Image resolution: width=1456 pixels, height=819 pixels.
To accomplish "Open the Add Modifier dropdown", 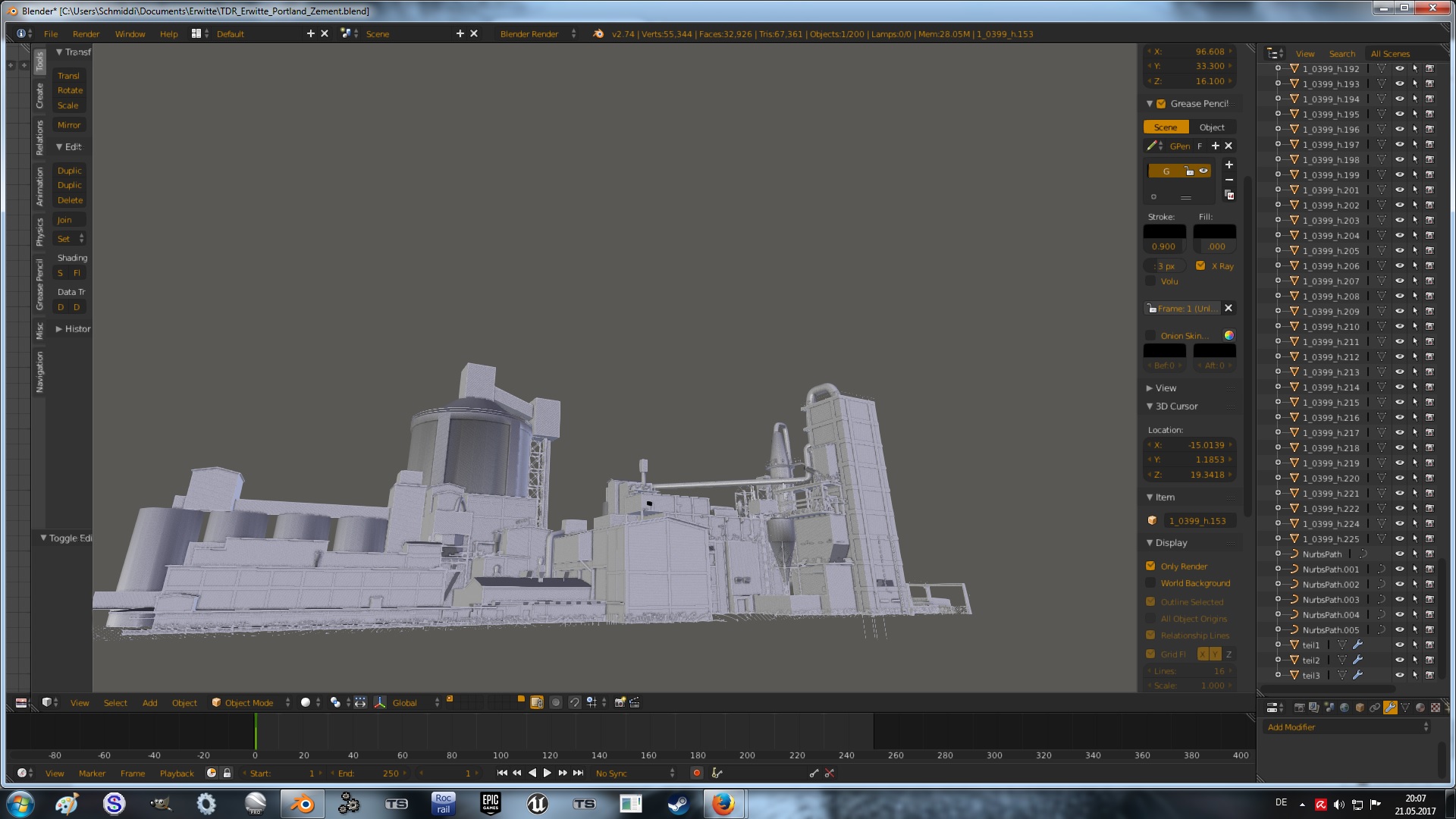I will [1347, 726].
